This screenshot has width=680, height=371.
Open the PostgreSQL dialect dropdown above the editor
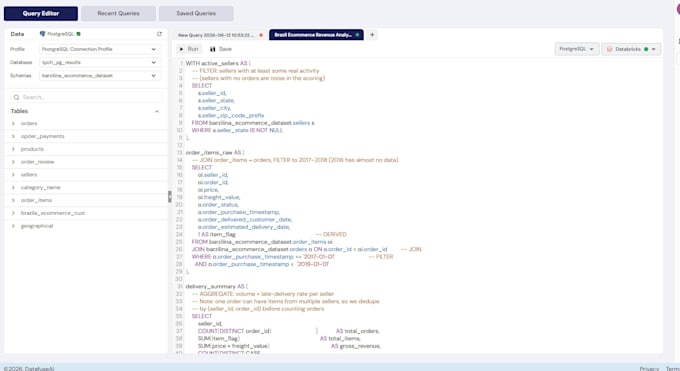pos(577,49)
